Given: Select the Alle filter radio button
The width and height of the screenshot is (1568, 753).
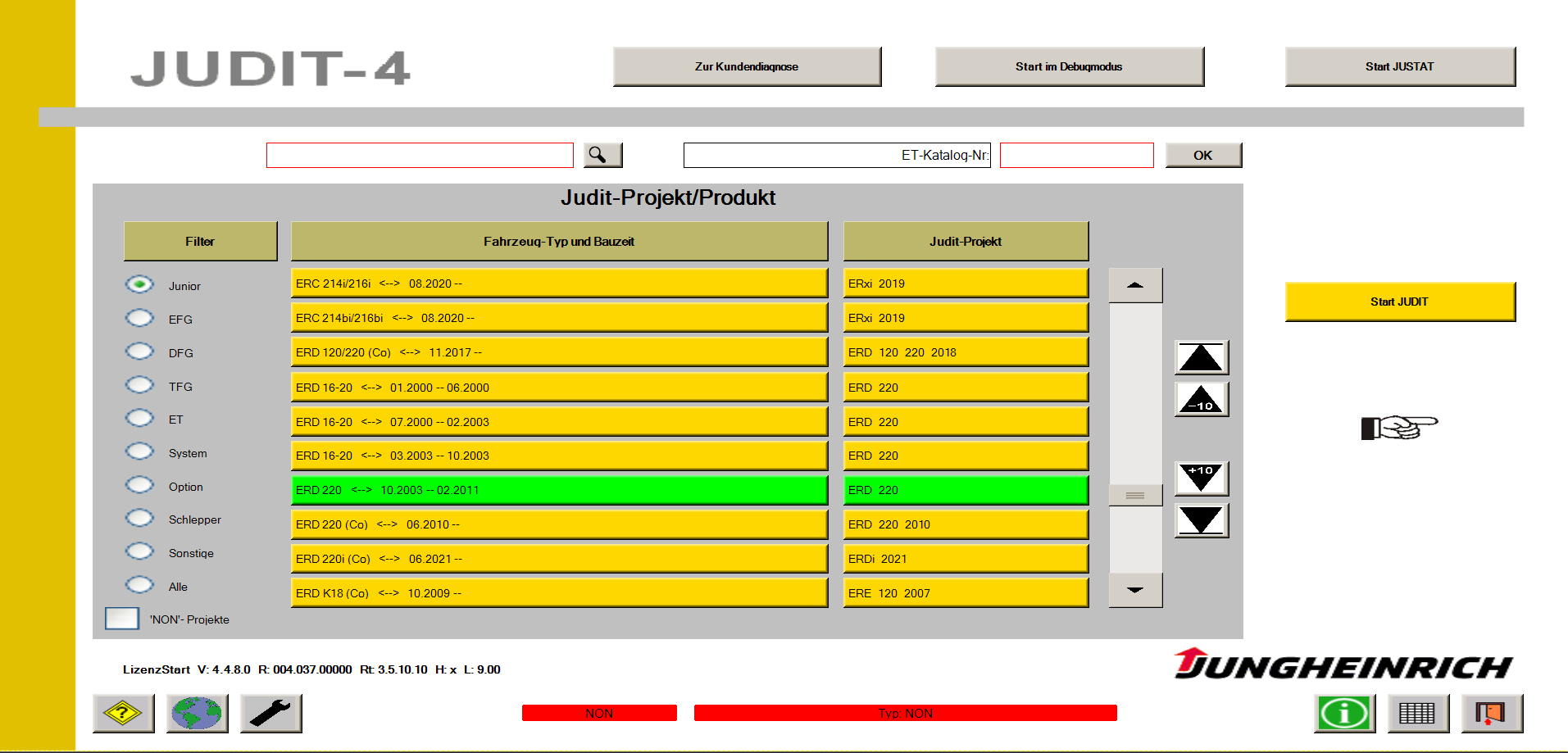Looking at the screenshot, I should click(139, 585).
